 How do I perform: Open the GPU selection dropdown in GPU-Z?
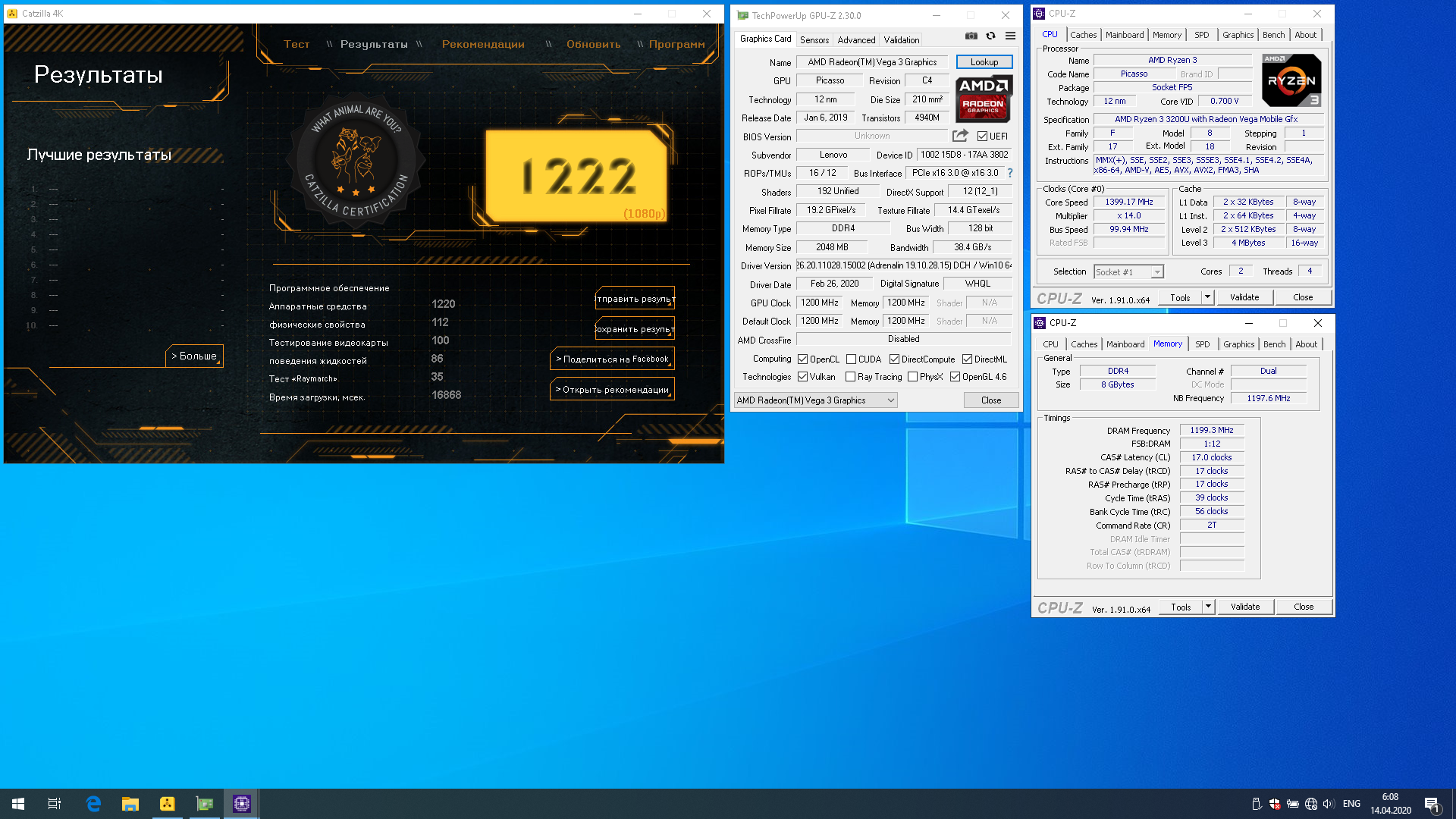coord(816,400)
